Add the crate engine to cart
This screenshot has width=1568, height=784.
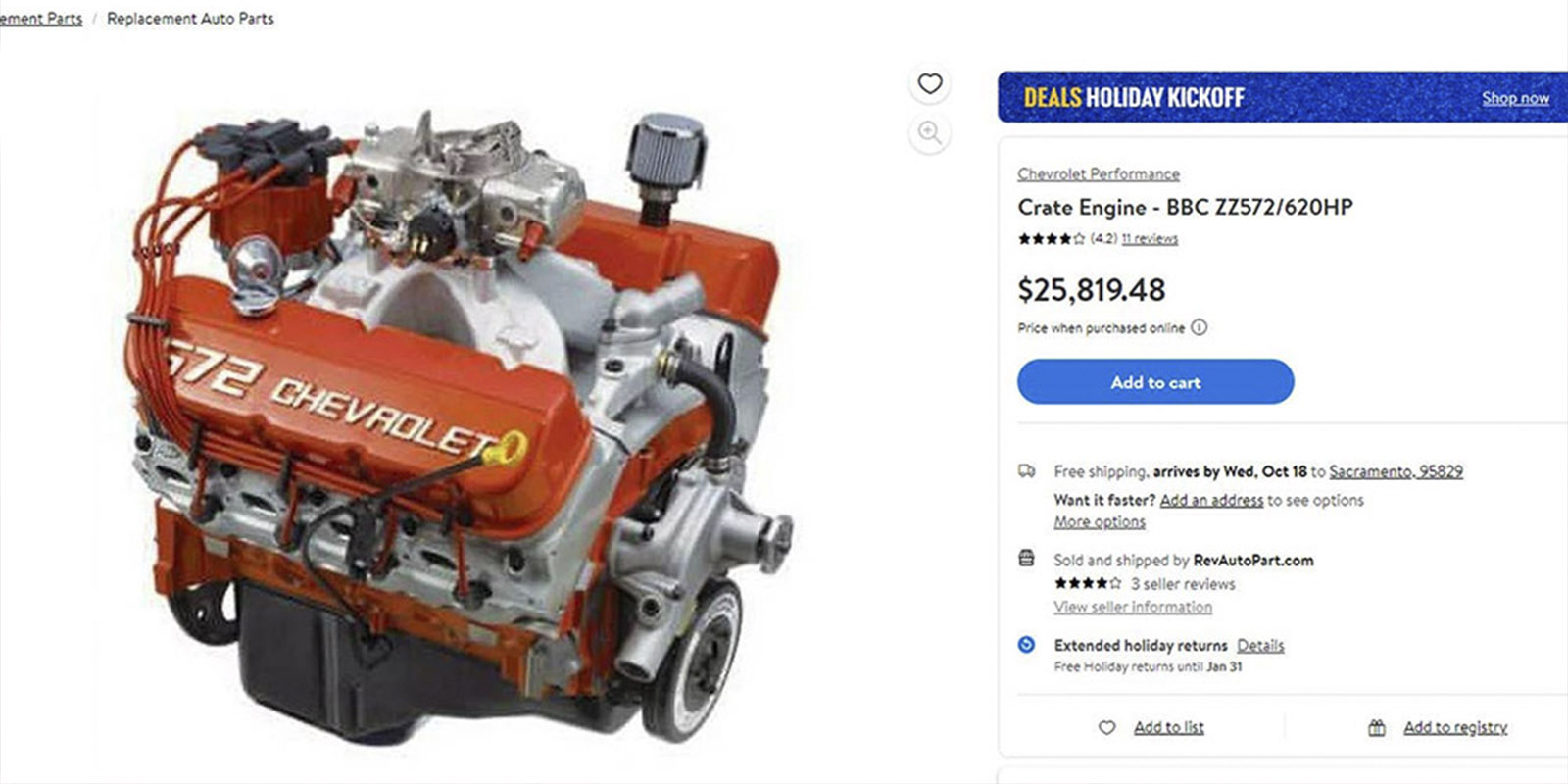[1155, 382]
